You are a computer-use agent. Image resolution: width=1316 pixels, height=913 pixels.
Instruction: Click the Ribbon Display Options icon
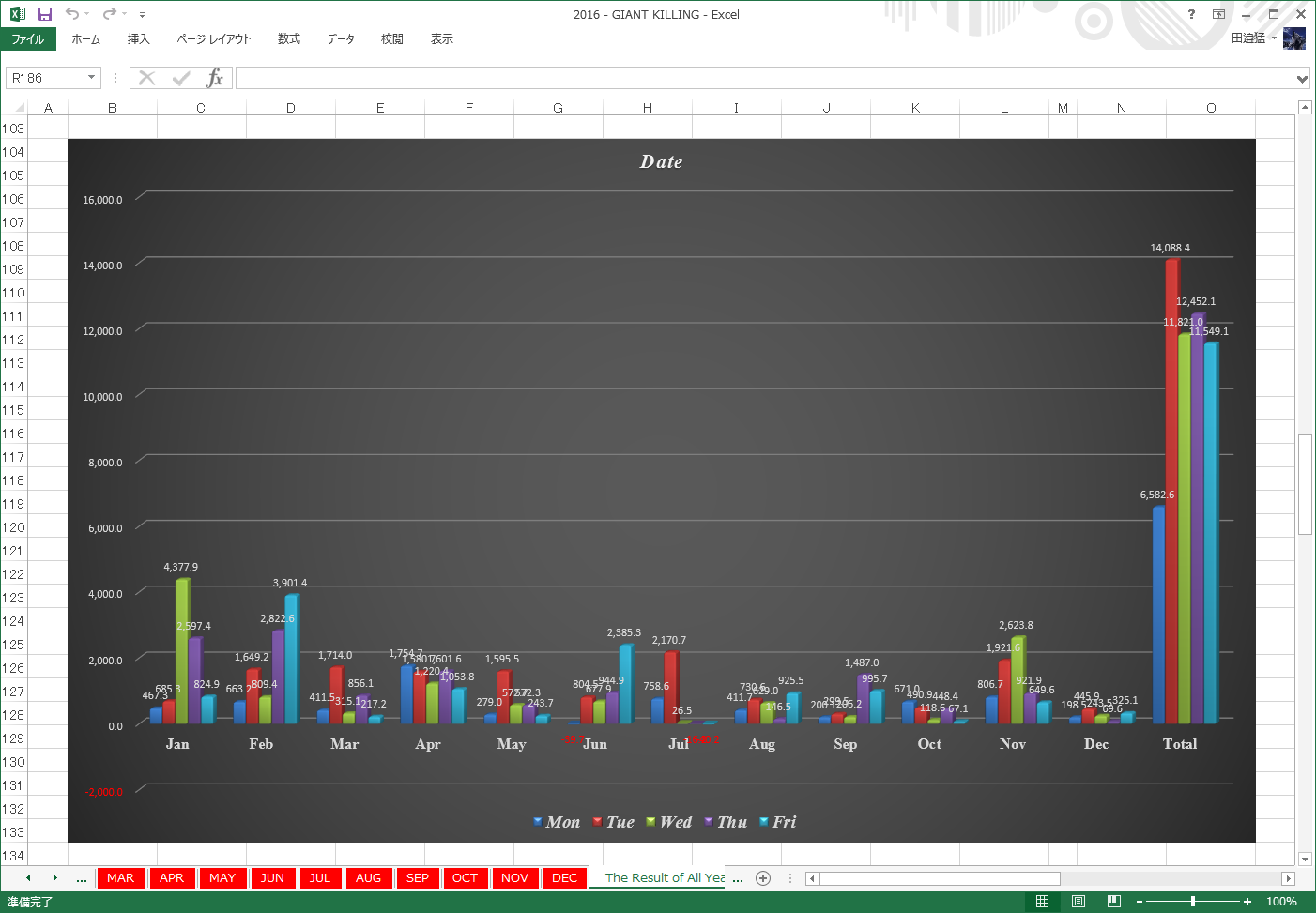[1218, 14]
